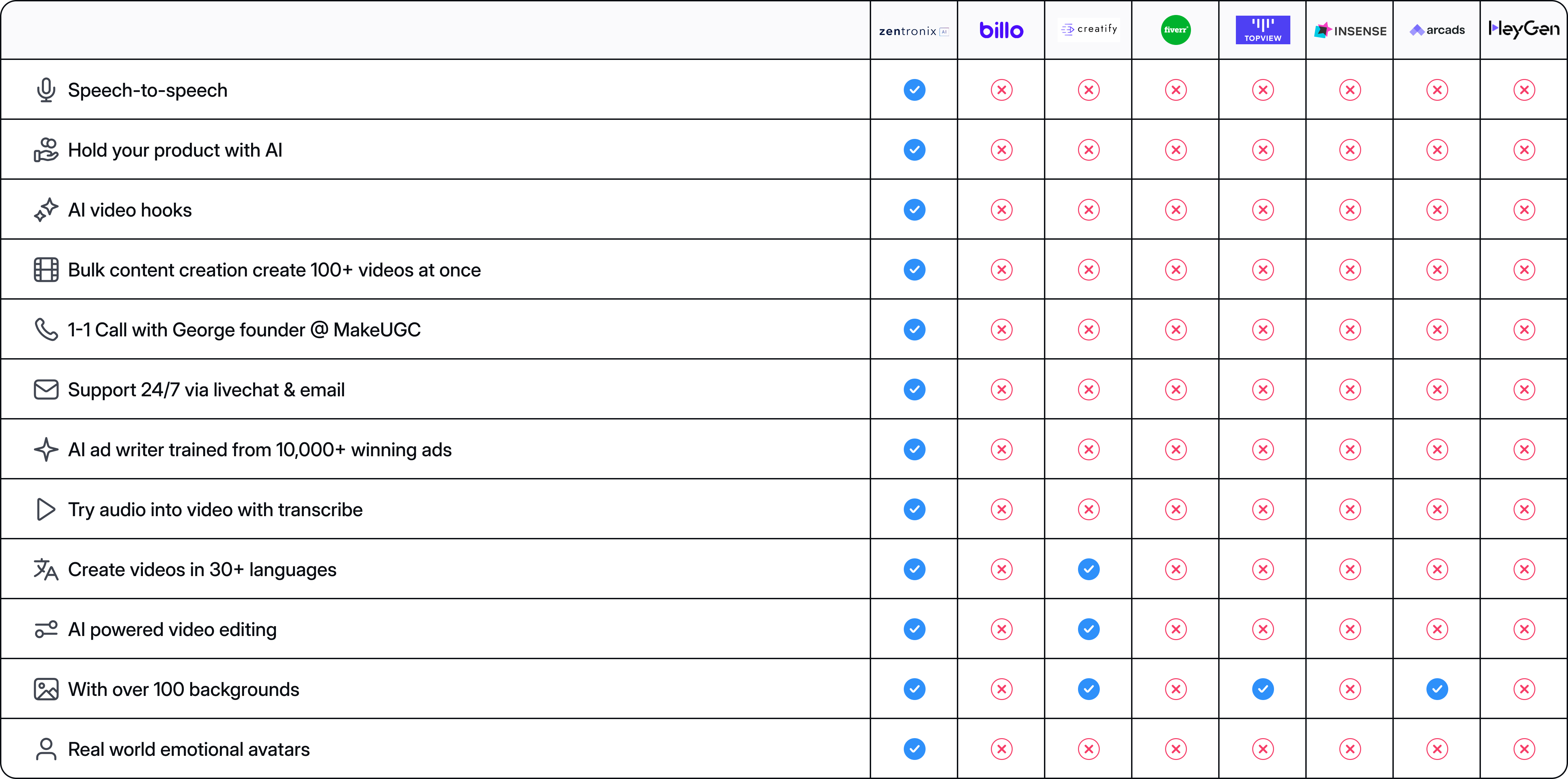Click the INSENSE logo header
1568x779 pixels.
coord(1350,30)
